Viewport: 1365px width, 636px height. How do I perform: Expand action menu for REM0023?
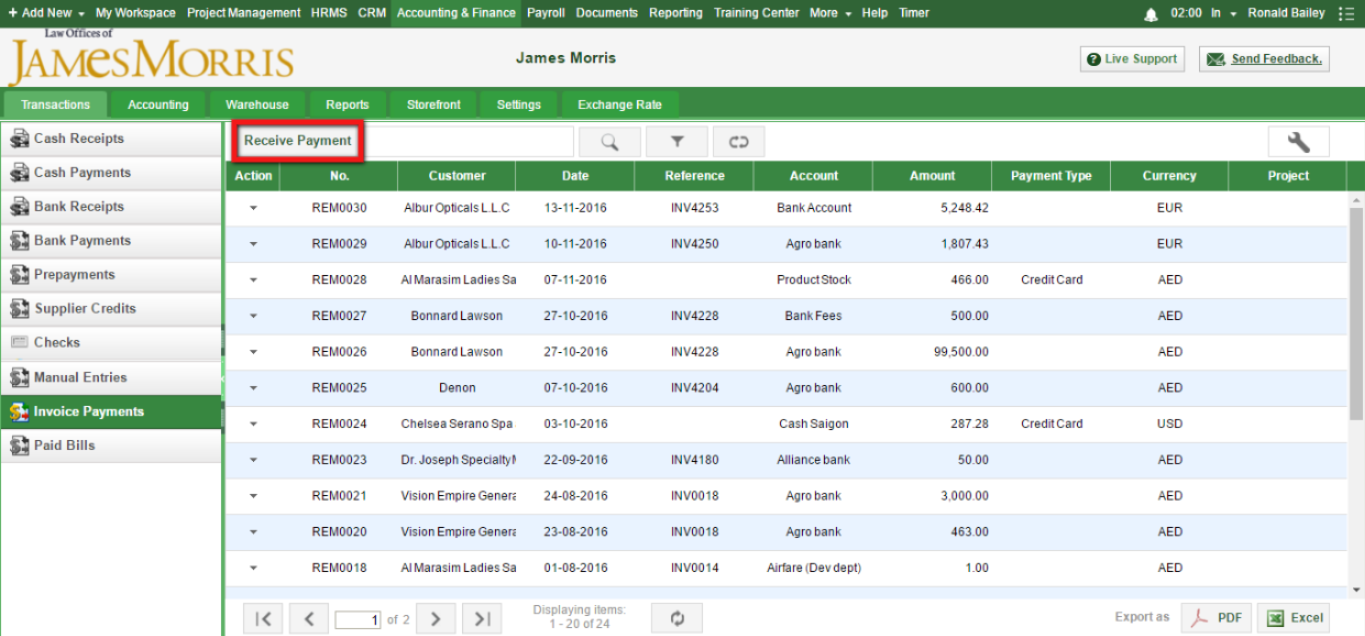pos(253,460)
